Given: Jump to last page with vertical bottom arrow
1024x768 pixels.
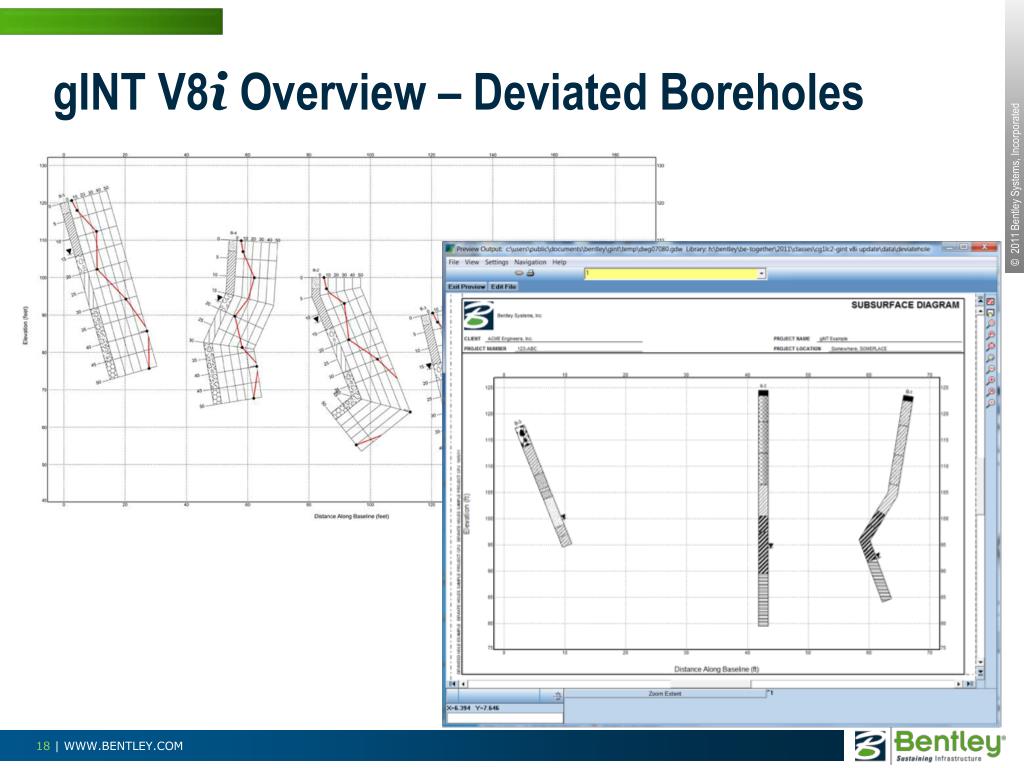Looking at the screenshot, I should 980,671.
